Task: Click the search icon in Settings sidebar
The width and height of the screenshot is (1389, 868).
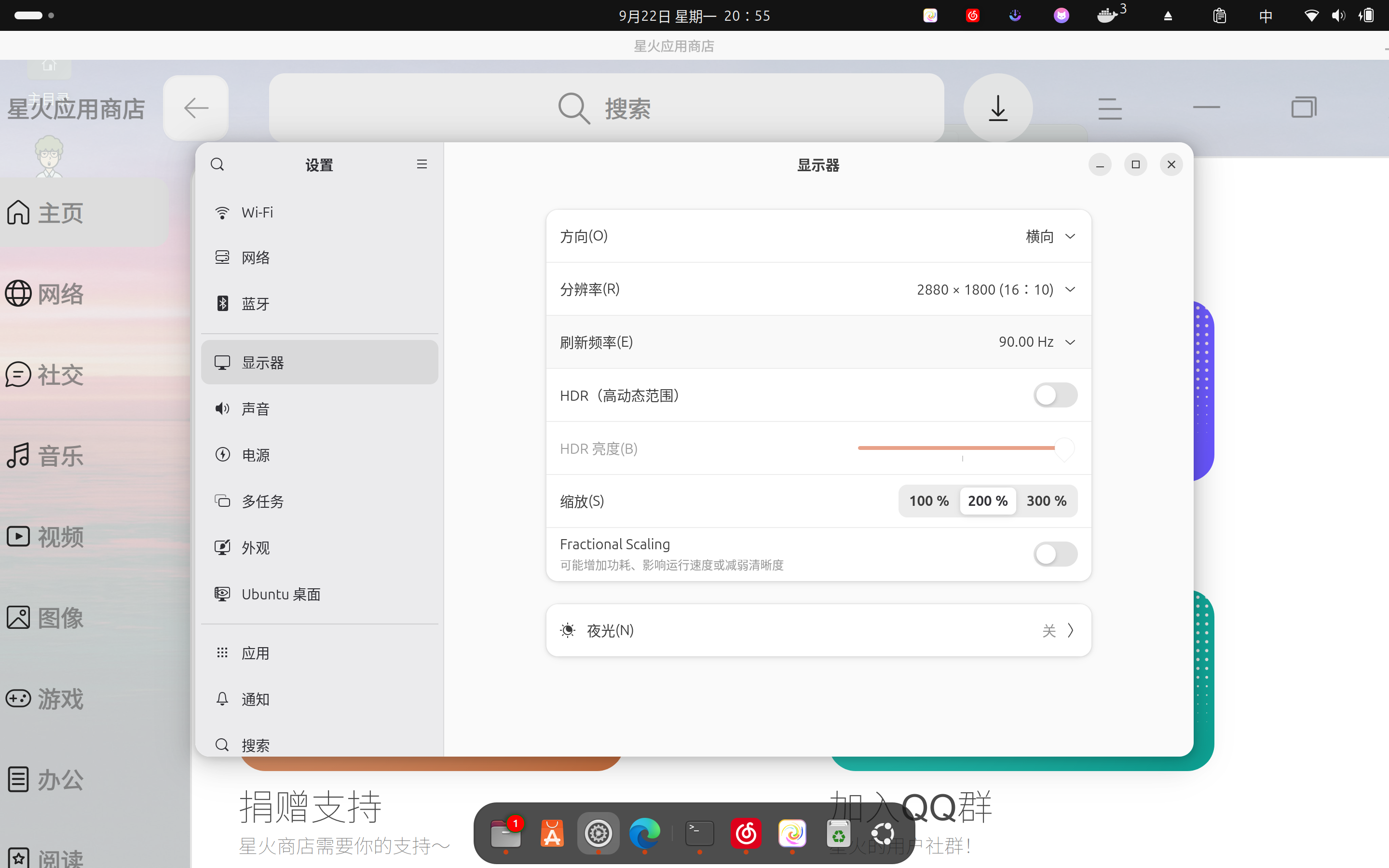Action: [x=217, y=165]
